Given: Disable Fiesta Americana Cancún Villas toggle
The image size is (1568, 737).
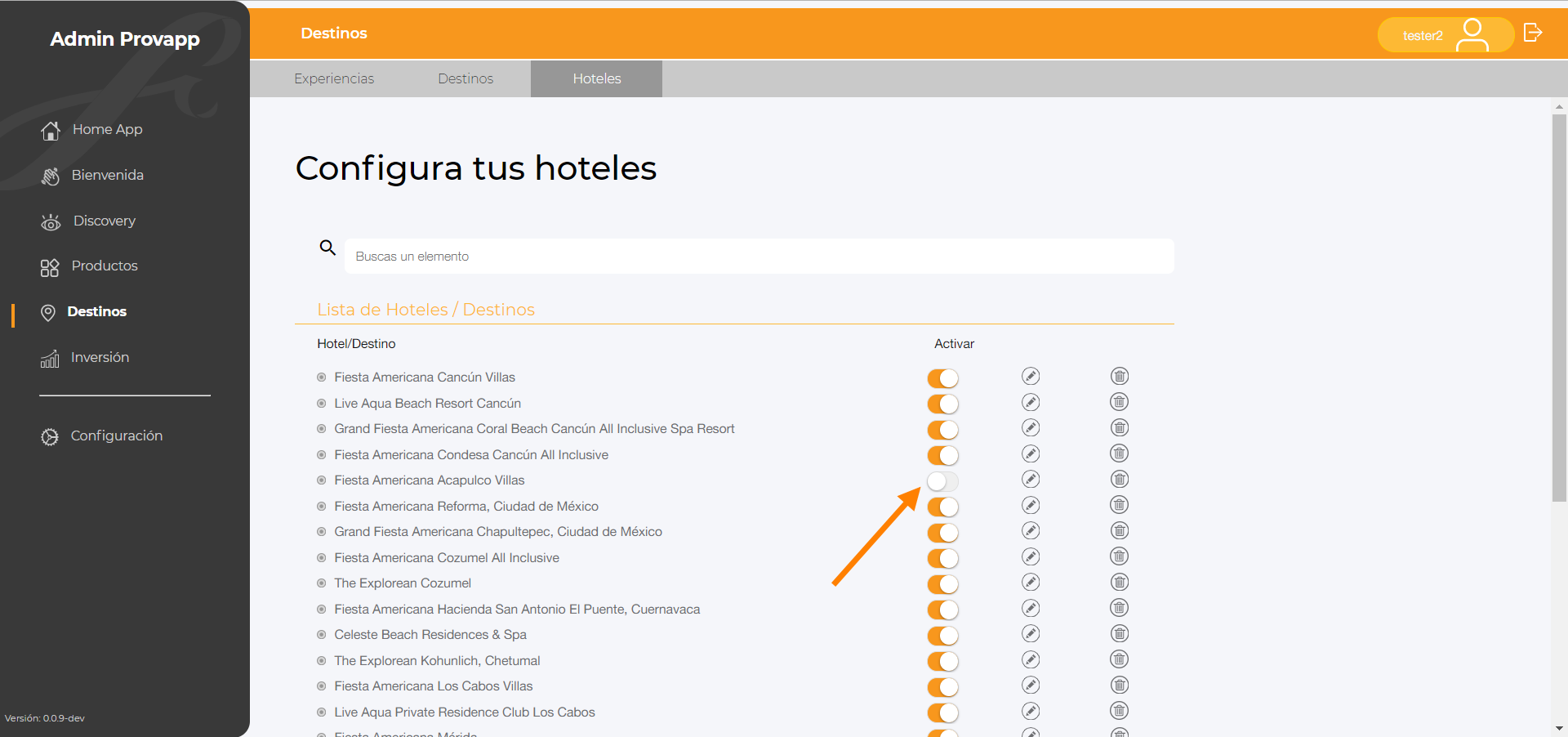Looking at the screenshot, I should 942,378.
